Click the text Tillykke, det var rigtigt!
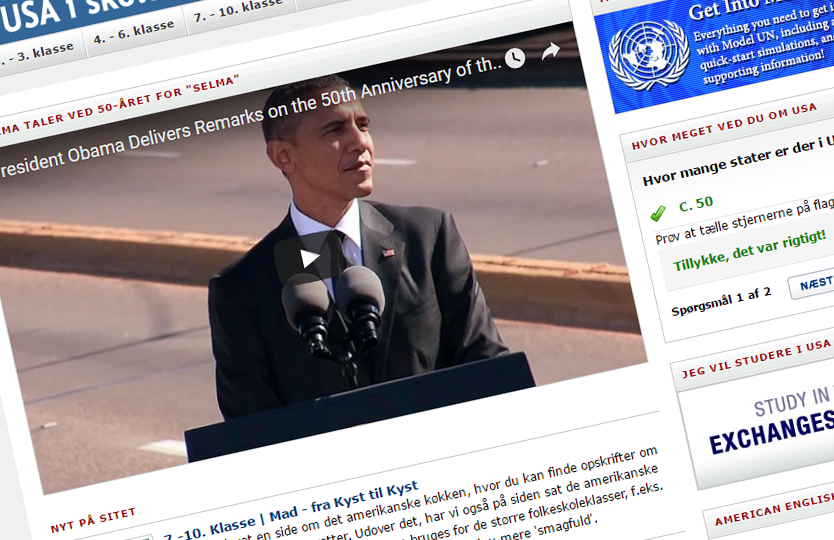Viewport: 834px width, 540px height. (749, 251)
